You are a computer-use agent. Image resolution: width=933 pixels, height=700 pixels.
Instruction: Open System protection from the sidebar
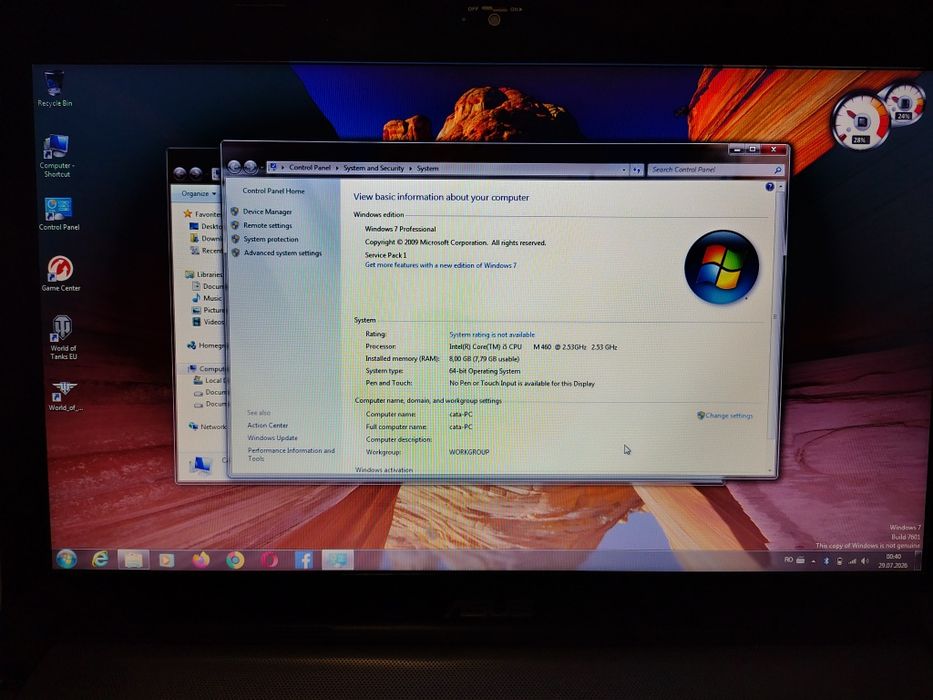[271, 239]
